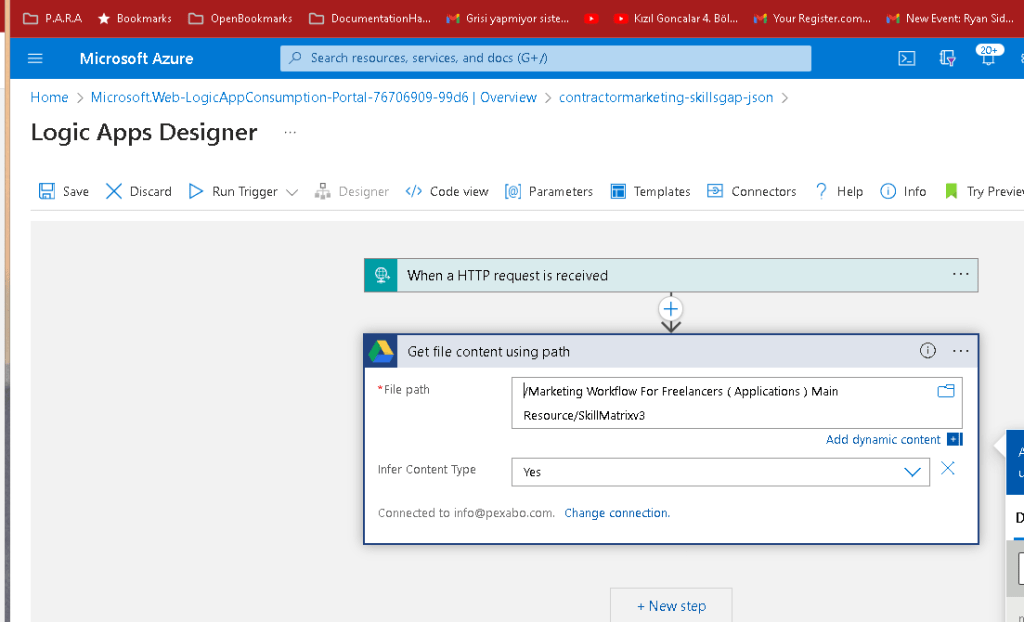The width and height of the screenshot is (1024, 622).
Task: Expand the Run Trigger dropdown arrow
Action: [292, 192]
